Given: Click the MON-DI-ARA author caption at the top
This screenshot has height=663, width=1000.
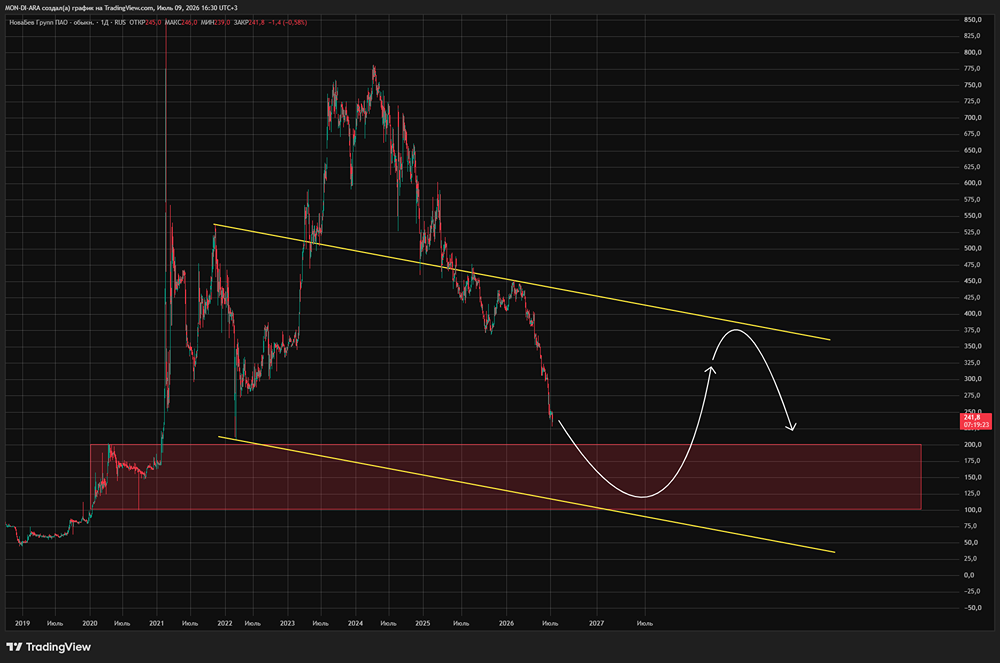Looking at the screenshot, I should (121, 8).
